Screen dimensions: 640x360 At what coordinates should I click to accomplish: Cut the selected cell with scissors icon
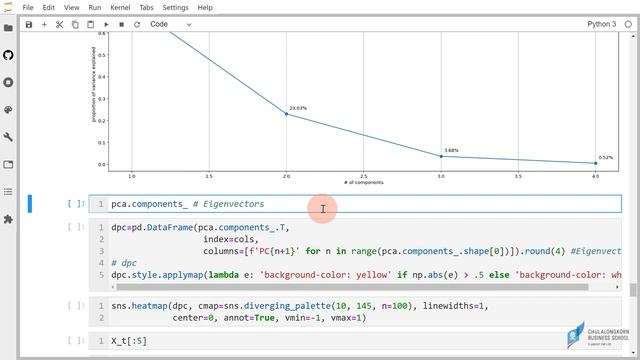click(60, 24)
